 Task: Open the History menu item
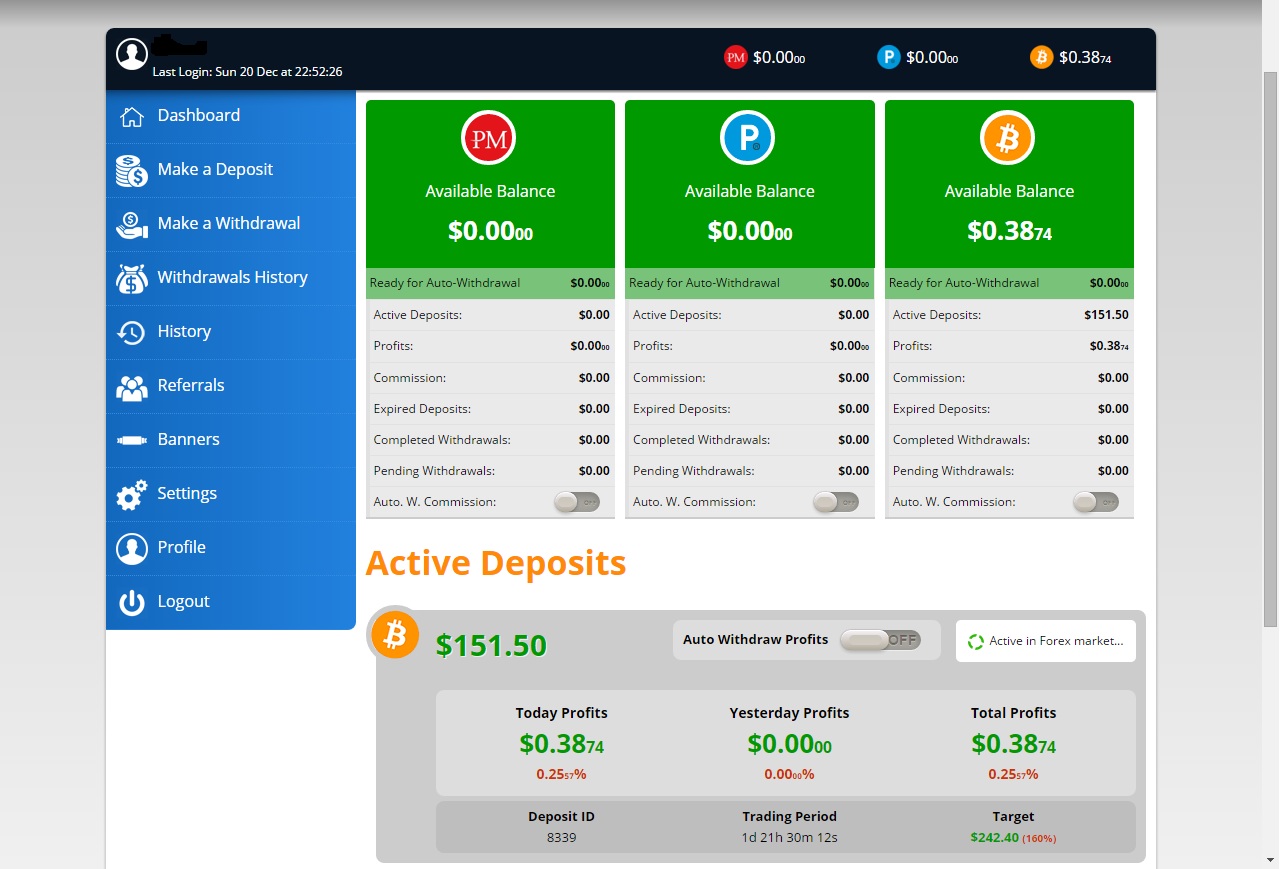click(184, 332)
